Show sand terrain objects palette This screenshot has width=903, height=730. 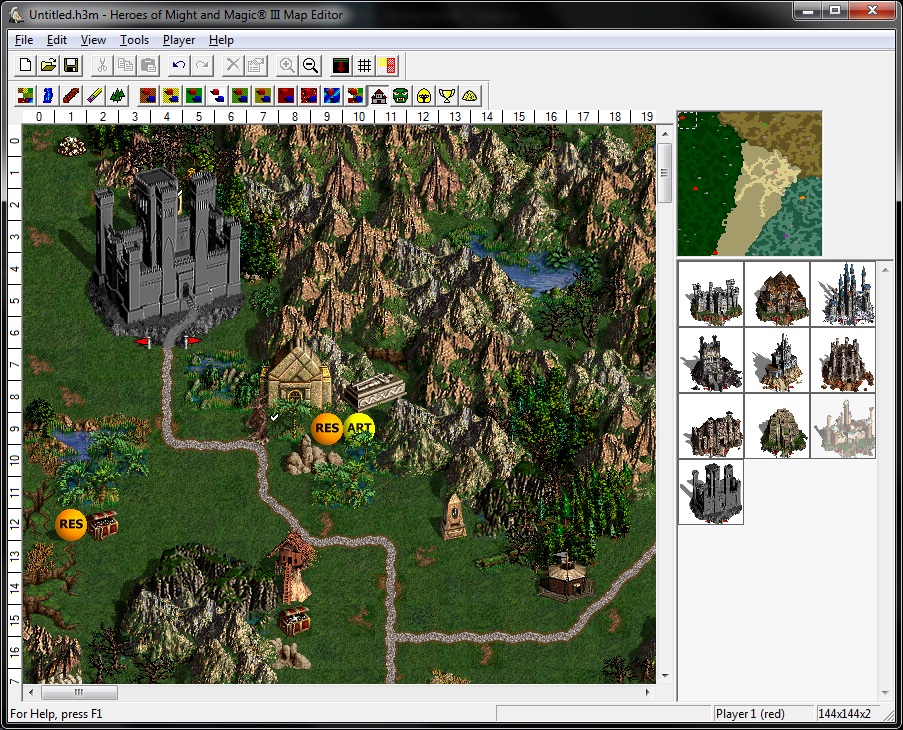click(x=171, y=96)
